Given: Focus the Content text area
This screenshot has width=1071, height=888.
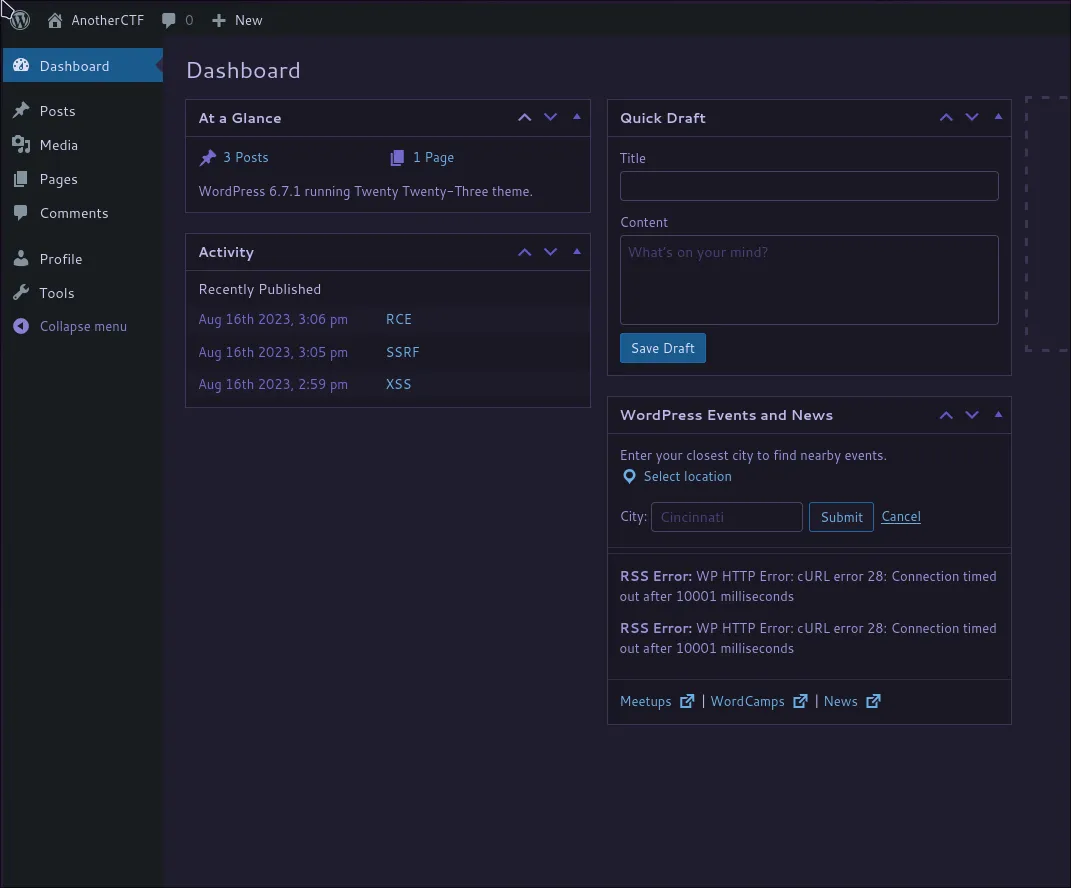Looking at the screenshot, I should click(x=809, y=280).
